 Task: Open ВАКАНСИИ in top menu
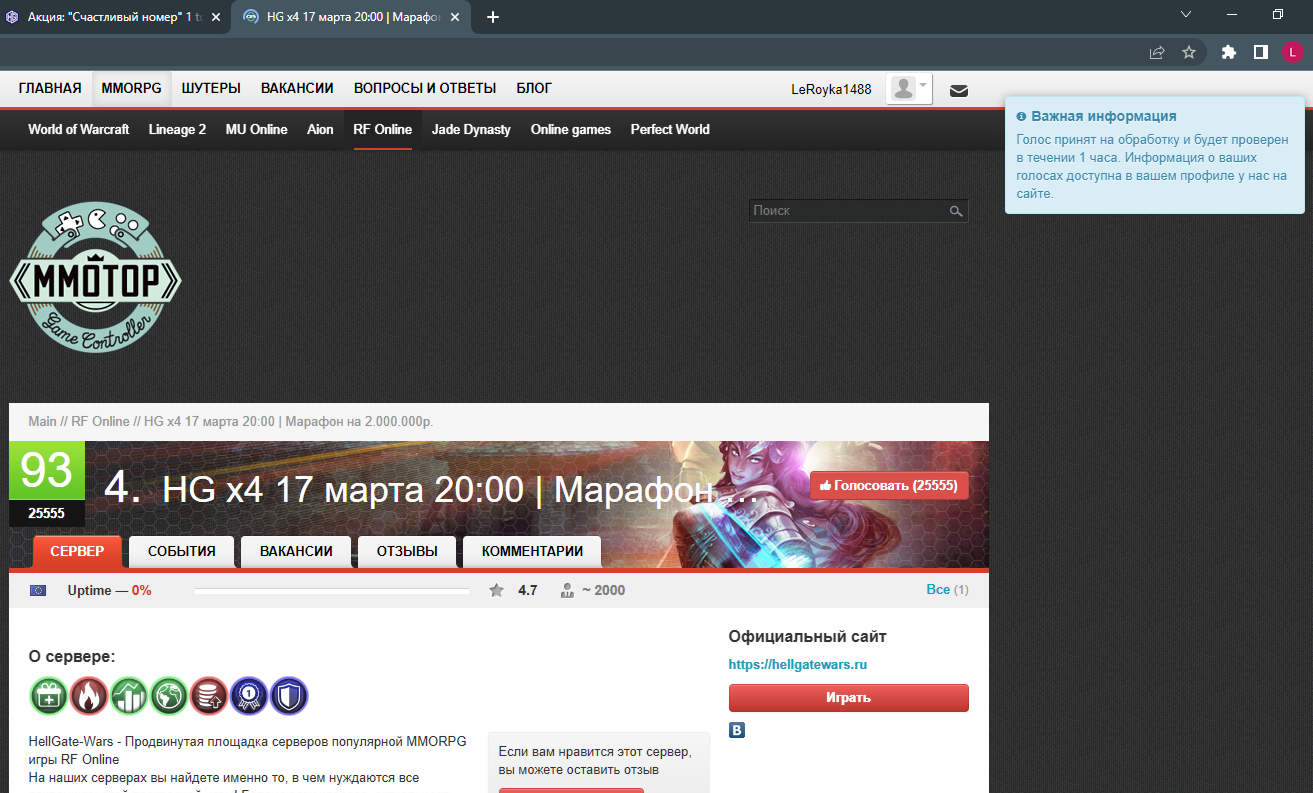297,88
